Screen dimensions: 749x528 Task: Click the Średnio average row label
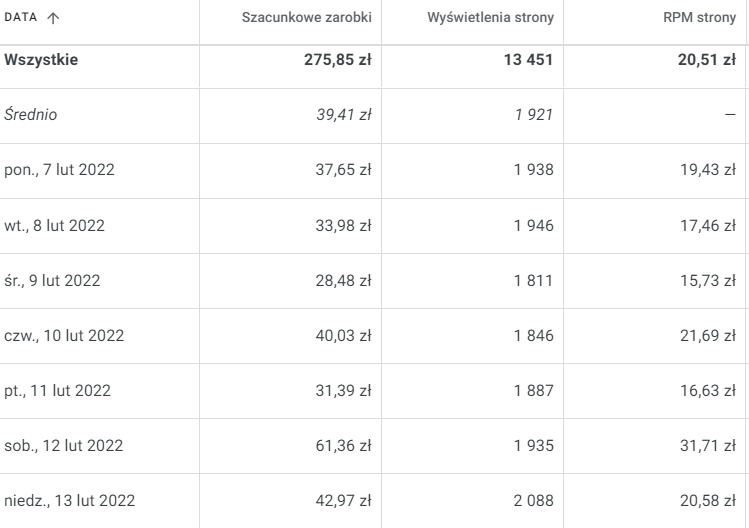[x=31, y=115]
